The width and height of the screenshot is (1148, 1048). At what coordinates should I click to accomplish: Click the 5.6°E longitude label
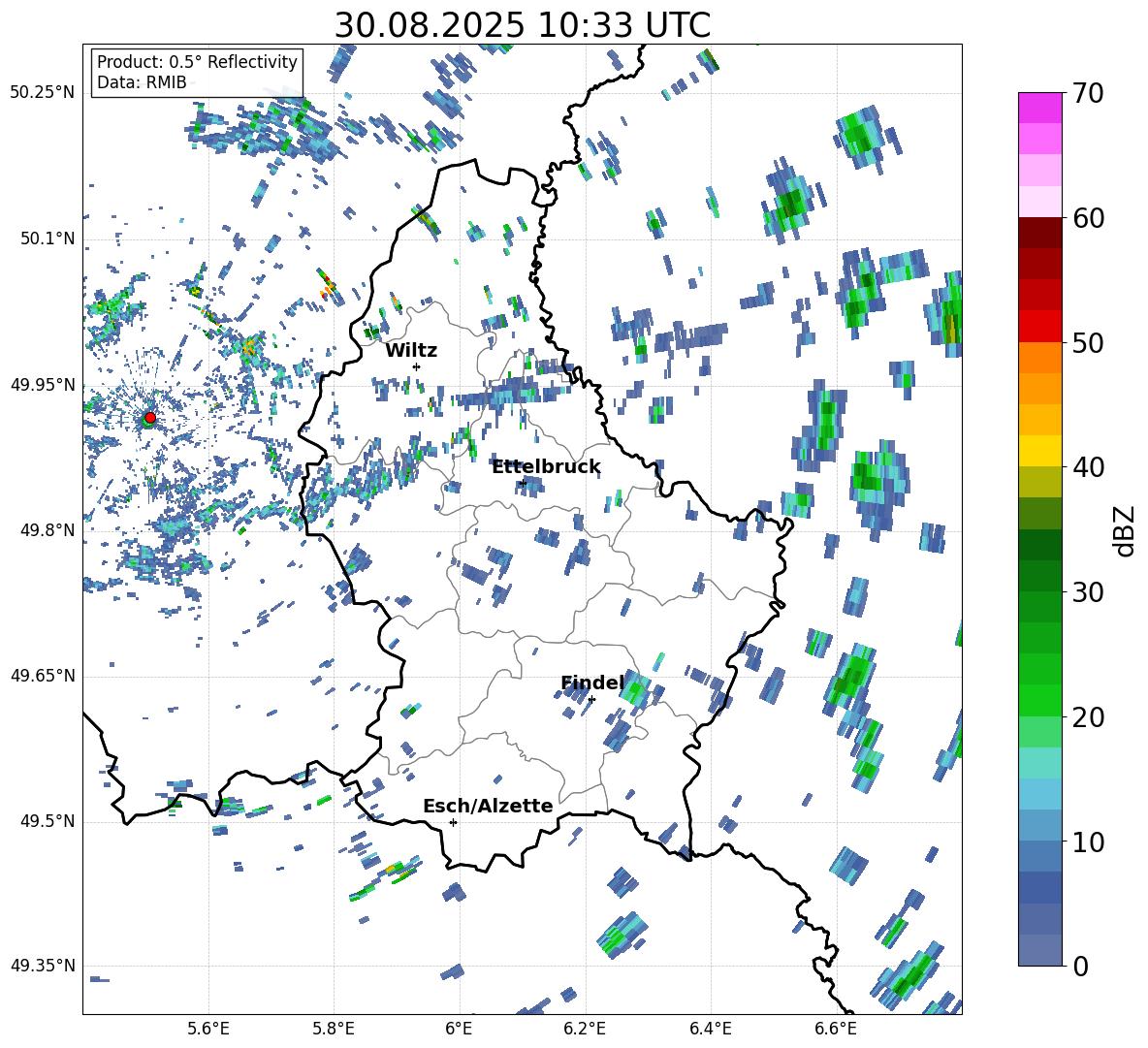pyautogui.click(x=208, y=1029)
